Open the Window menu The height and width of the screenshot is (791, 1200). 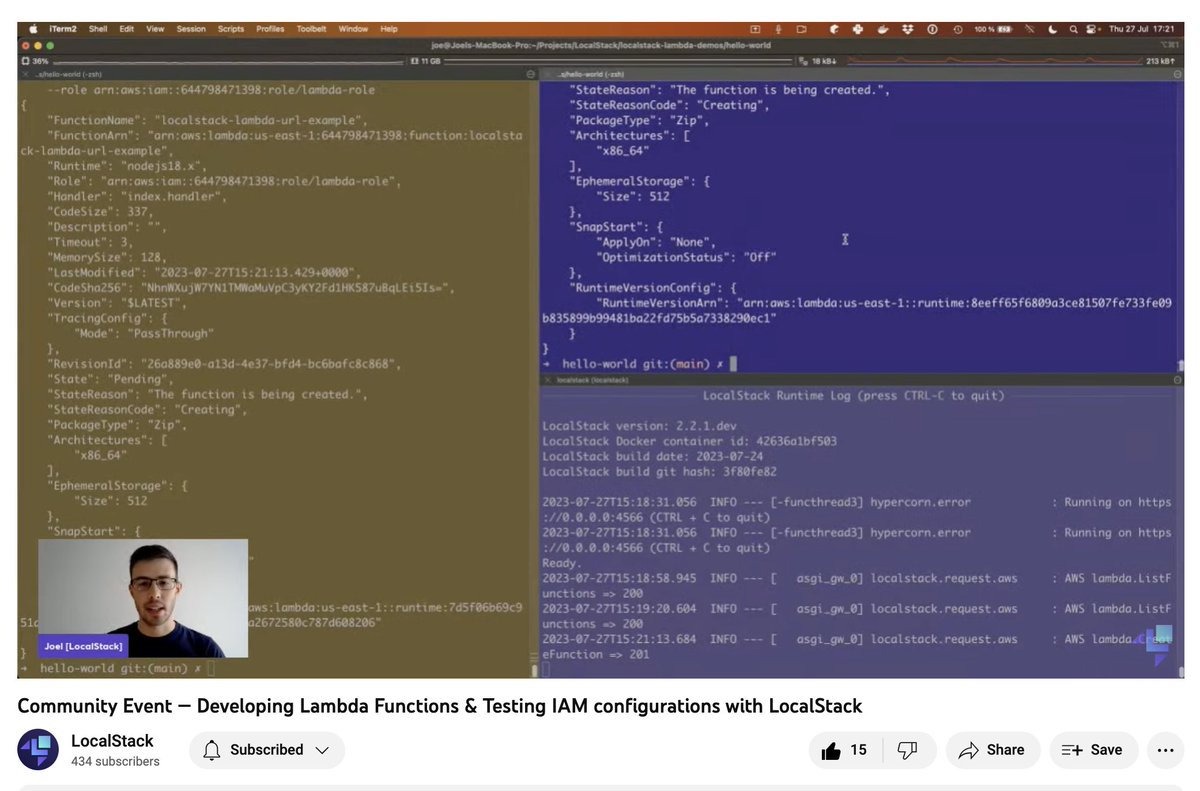pyautogui.click(x=353, y=29)
